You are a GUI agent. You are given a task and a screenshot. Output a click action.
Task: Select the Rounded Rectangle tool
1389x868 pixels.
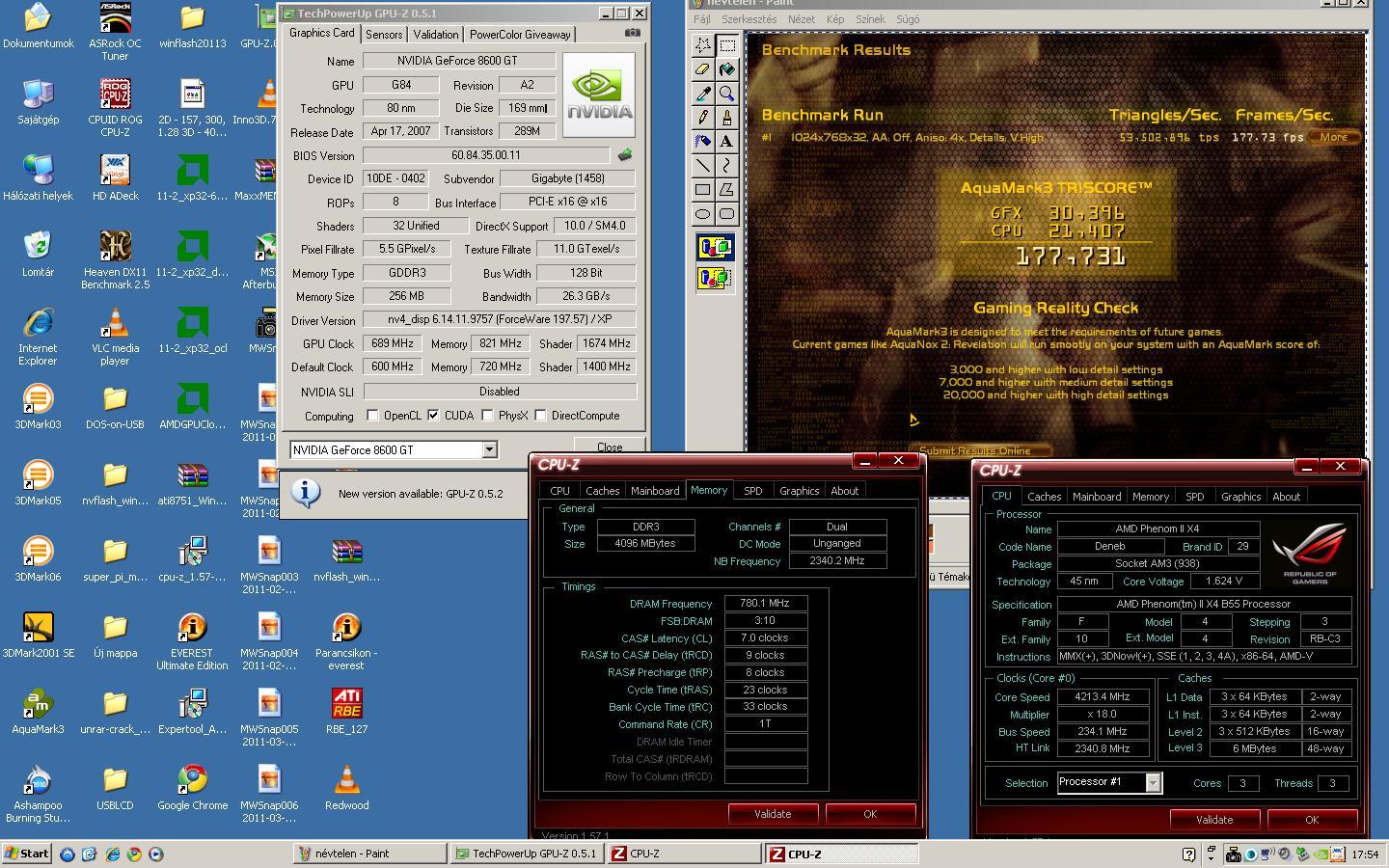pos(726,214)
